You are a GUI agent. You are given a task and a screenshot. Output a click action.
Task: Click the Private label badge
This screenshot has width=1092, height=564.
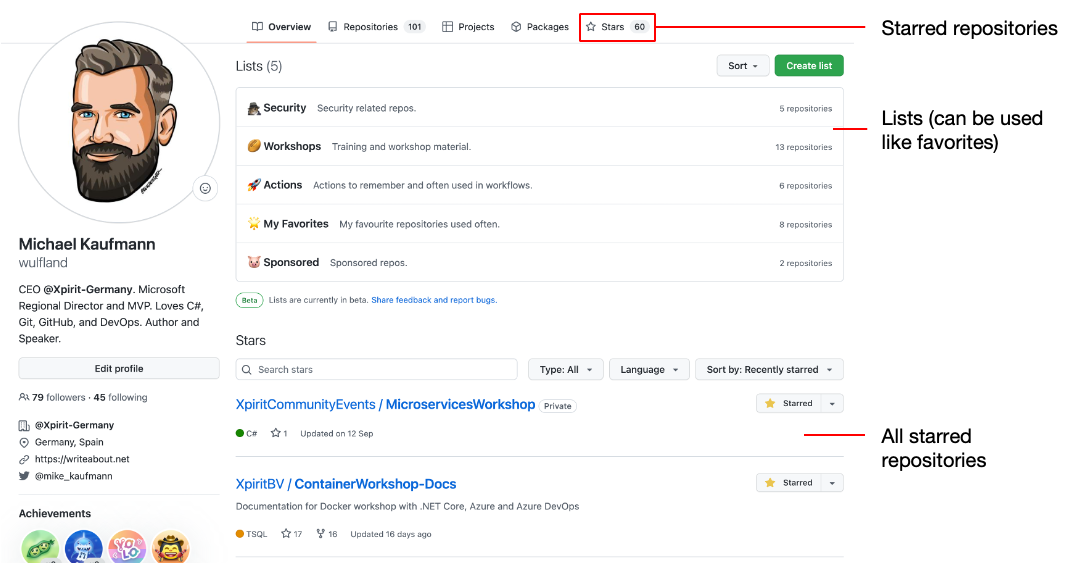pyautogui.click(x=558, y=406)
